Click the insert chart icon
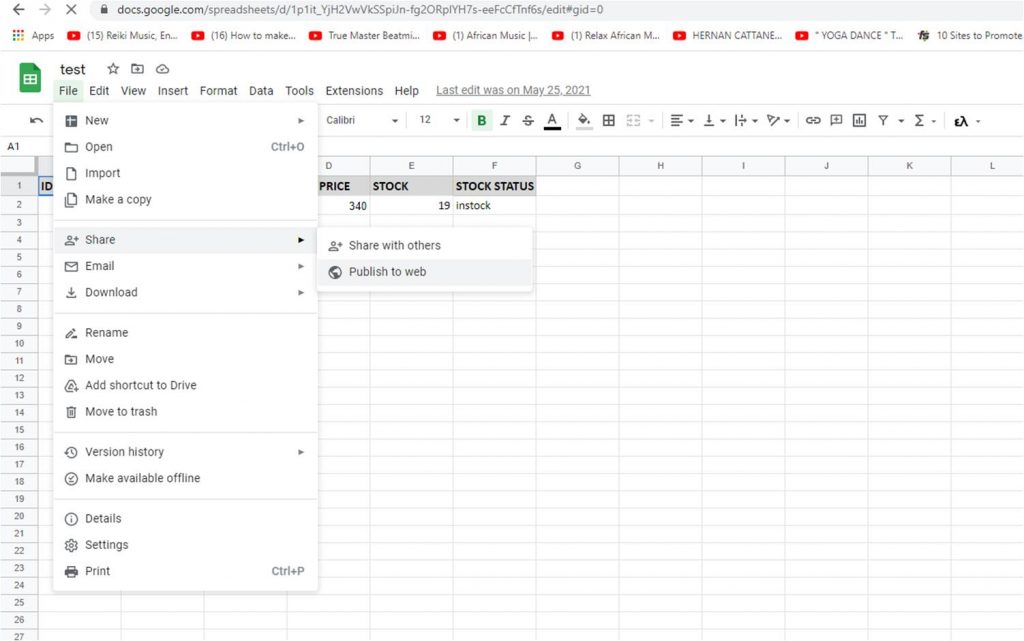 tap(859, 120)
